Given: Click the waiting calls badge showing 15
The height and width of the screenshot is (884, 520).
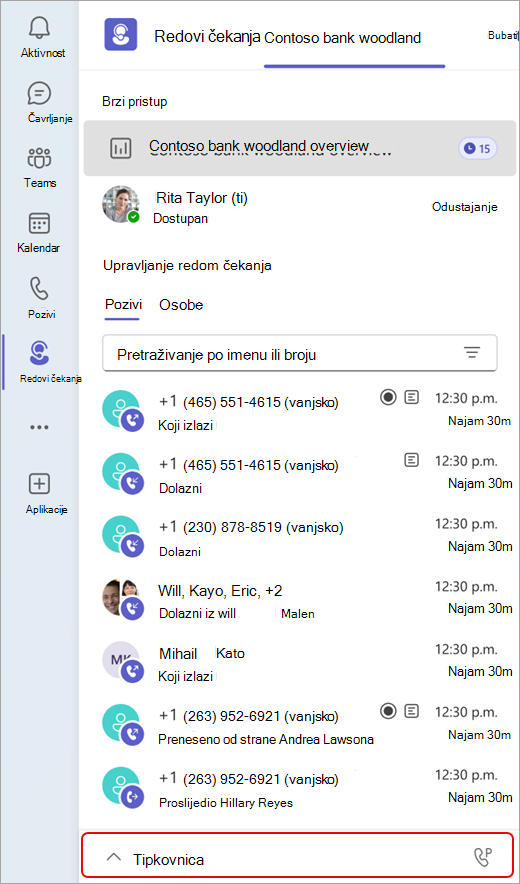Looking at the screenshot, I should [477, 148].
